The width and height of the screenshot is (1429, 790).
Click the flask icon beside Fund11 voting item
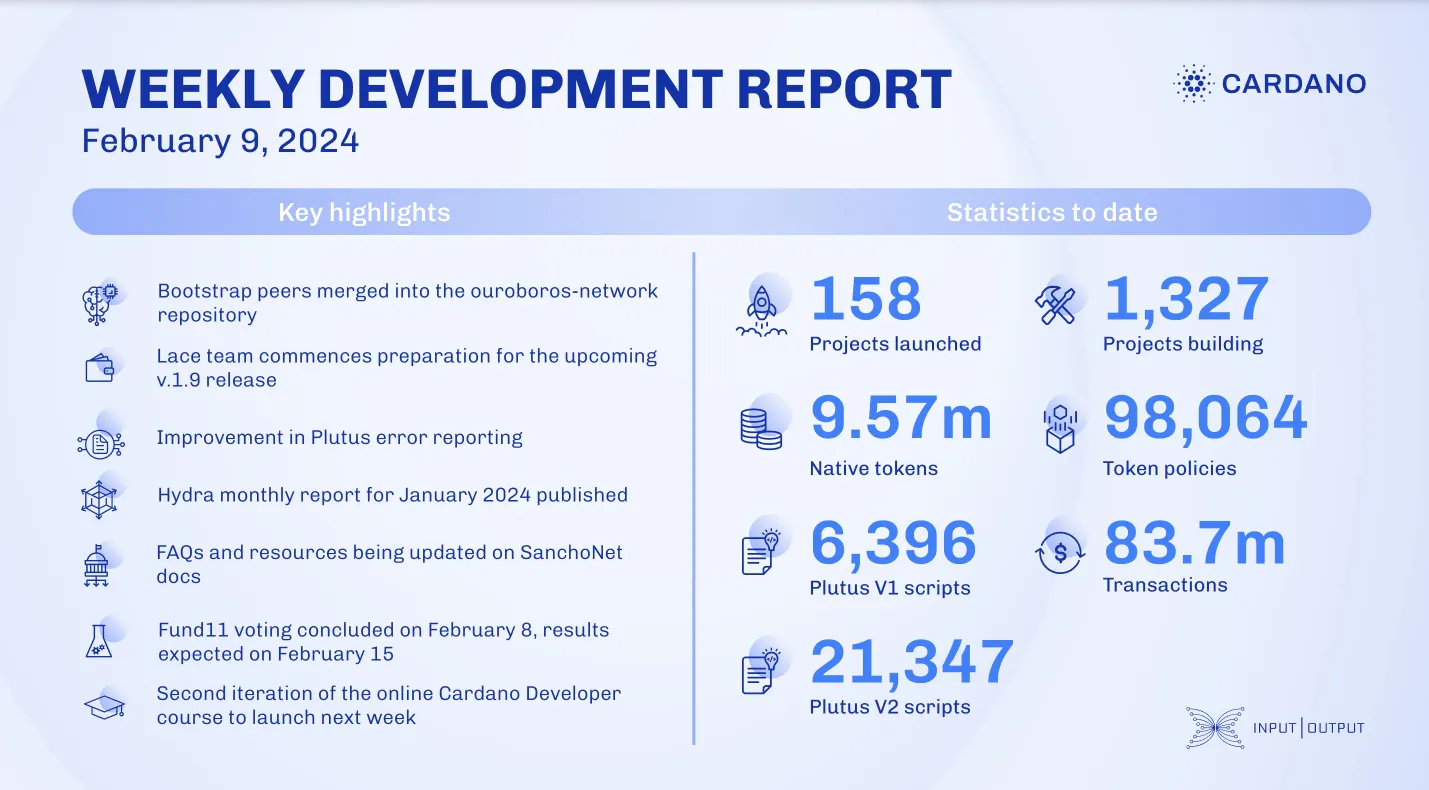98,640
